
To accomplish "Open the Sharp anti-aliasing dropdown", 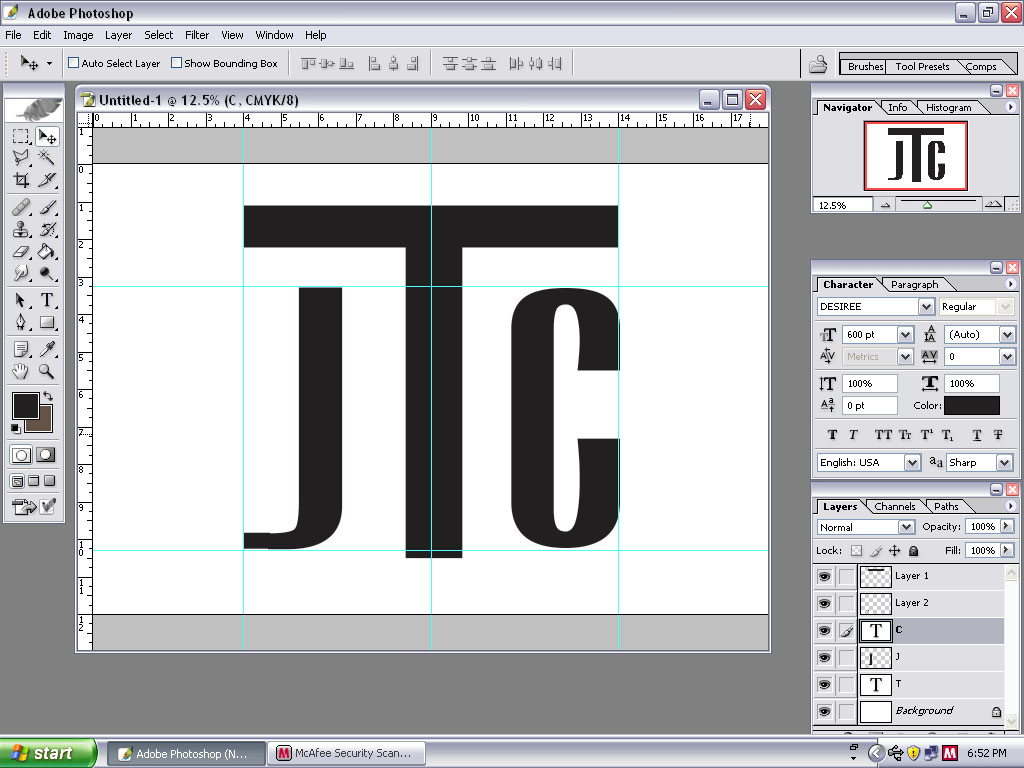I will click(1007, 463).
